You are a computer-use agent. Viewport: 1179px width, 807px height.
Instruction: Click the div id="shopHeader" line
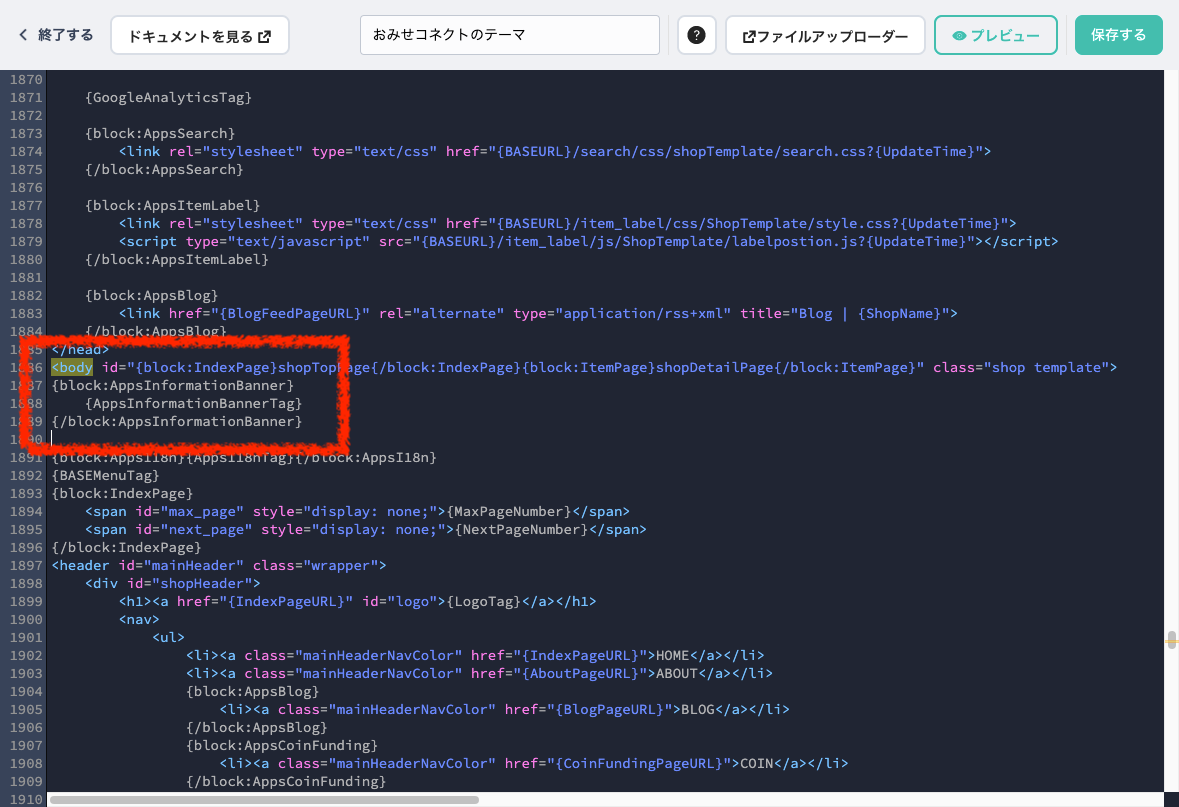pos(173,583)
